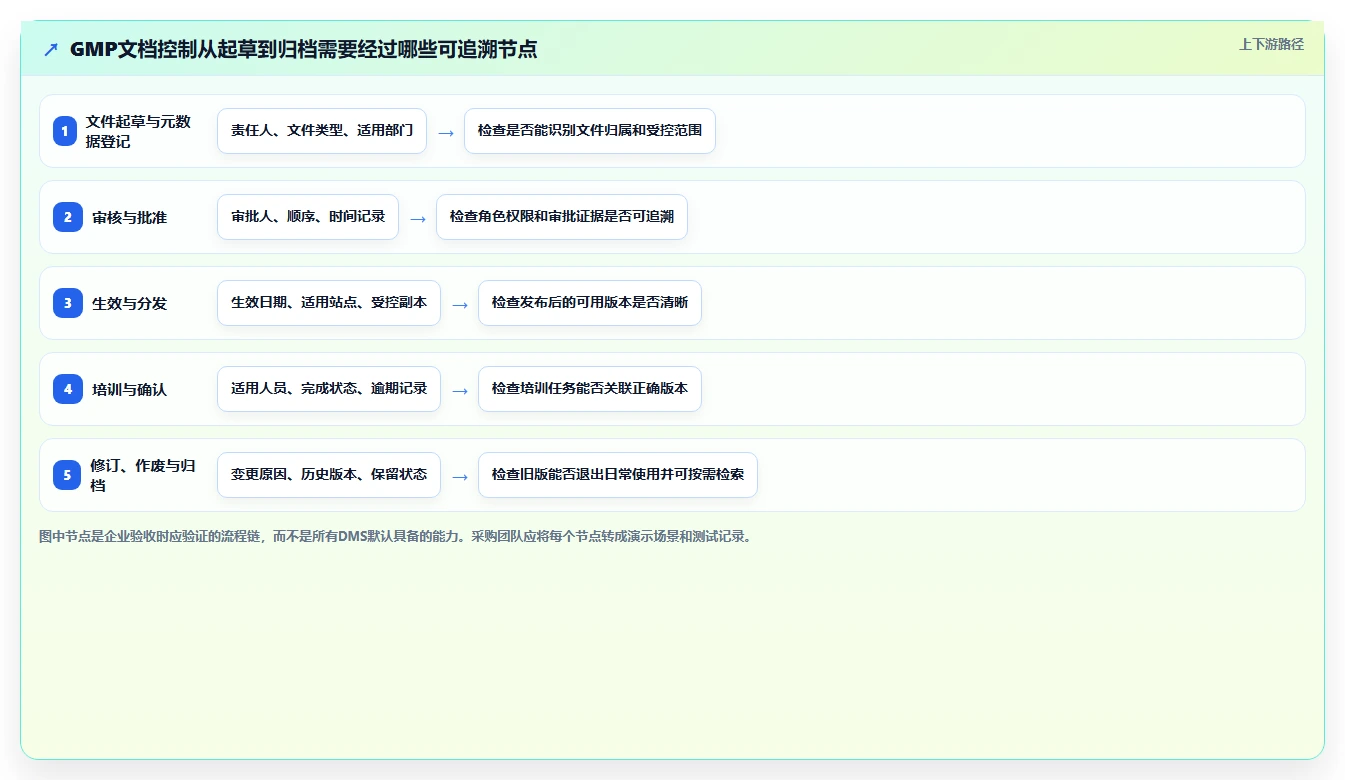Click the arrow after 生效日期、适用站点、受控副本

[x=460, y=304]
